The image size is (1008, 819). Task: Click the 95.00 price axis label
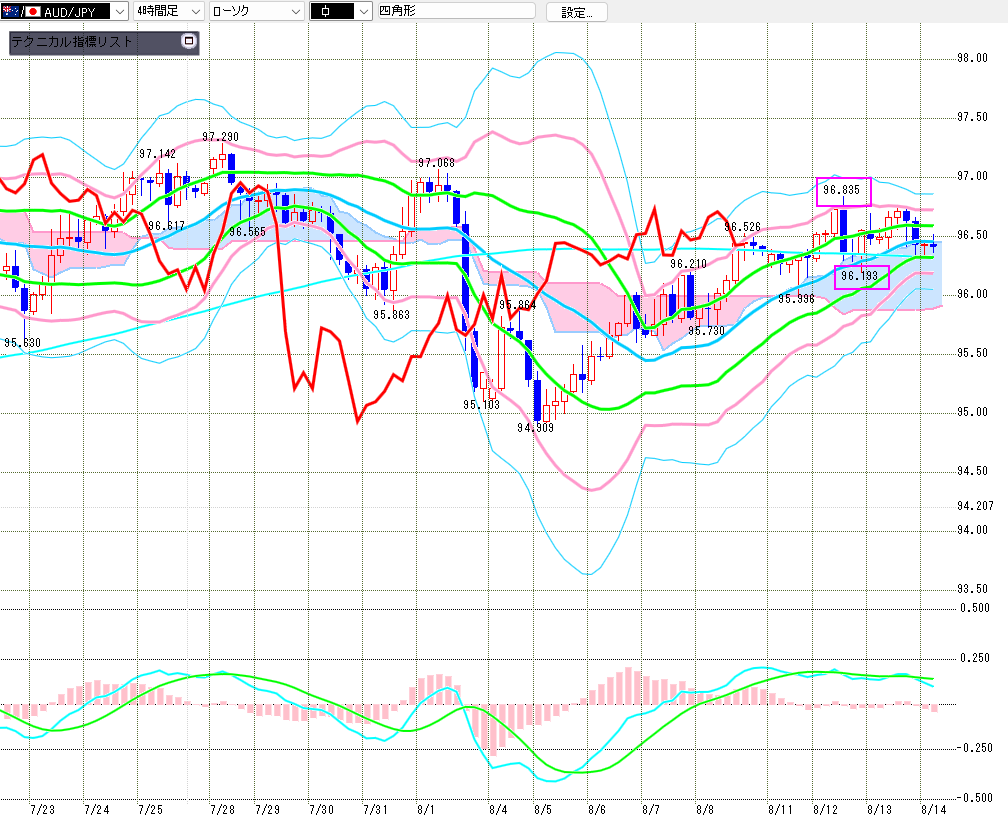pyautogui.click(x=972, y=412)
